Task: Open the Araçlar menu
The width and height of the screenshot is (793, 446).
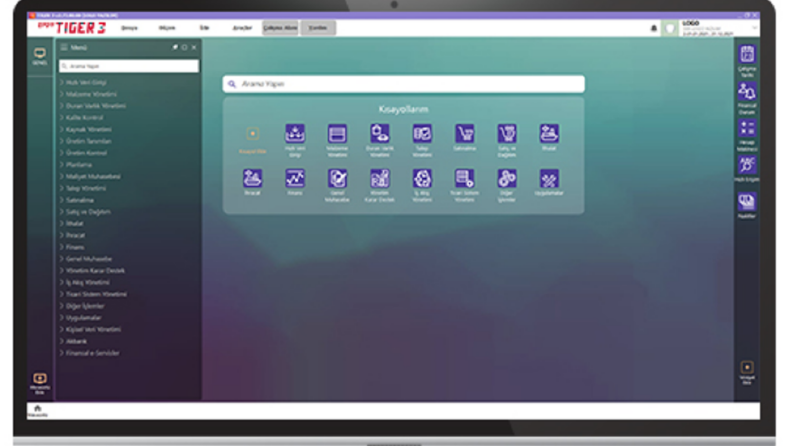Action: (242, 28)
